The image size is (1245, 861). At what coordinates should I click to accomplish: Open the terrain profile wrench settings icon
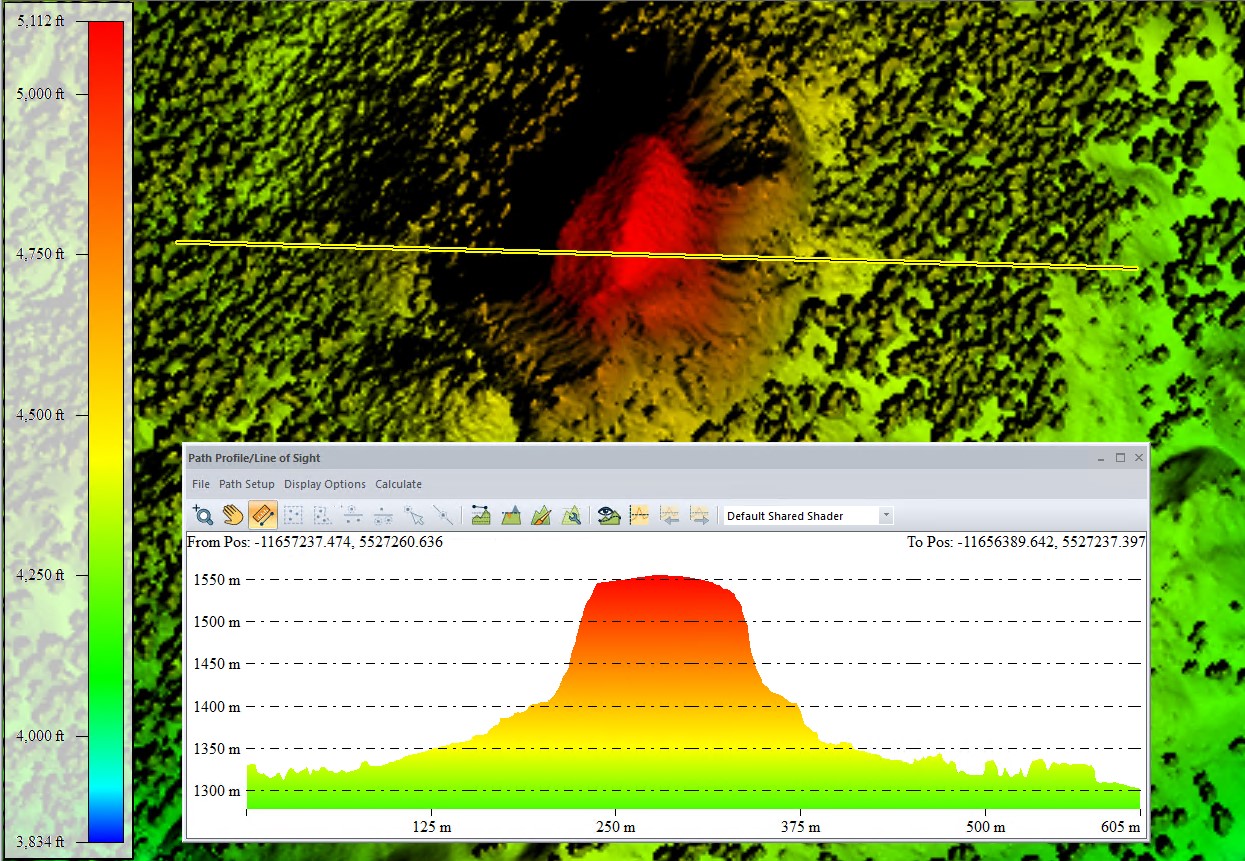point(571,516)
